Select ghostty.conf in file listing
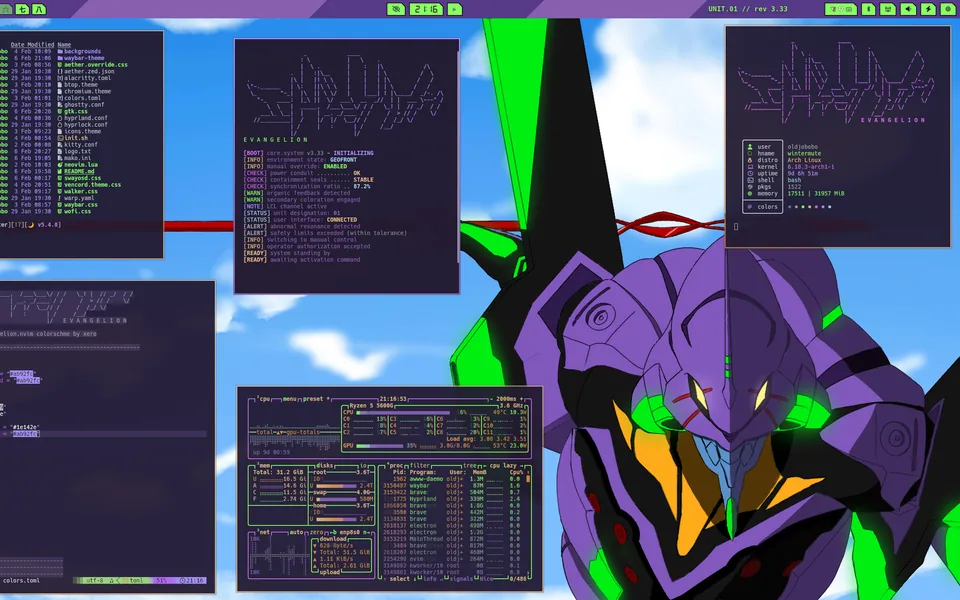 (x=84, y=105)
